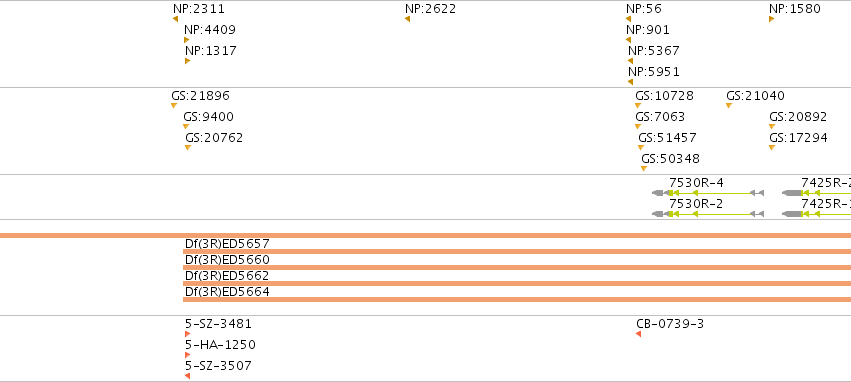851x382 pixels.
Task: Click the GS:21040 triangle marker
Action: (x=729, y=105)
